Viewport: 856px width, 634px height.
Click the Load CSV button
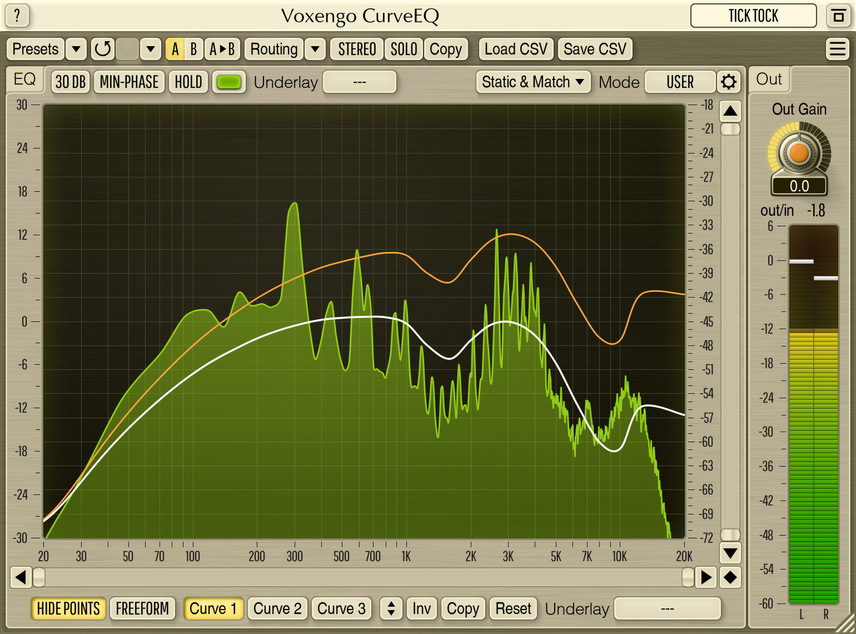515,49
